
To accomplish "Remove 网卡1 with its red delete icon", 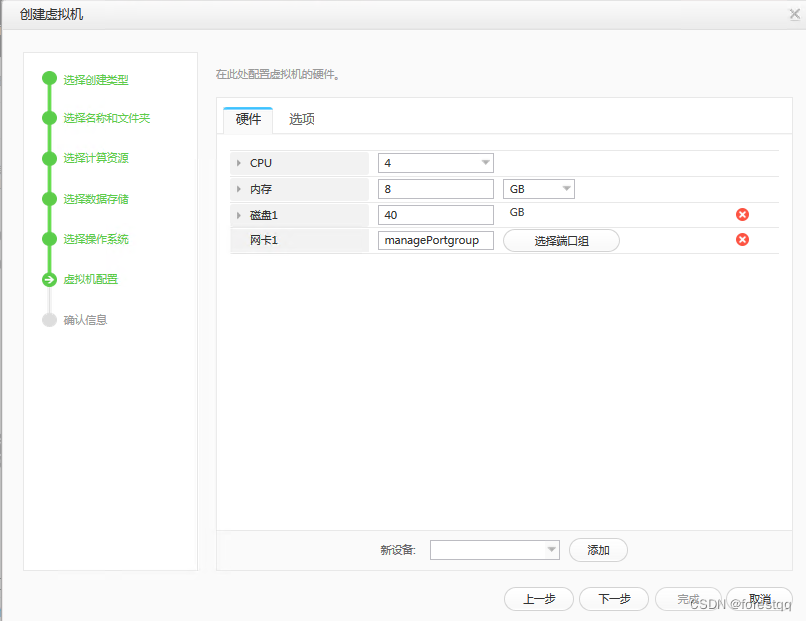I will point(742,240).
